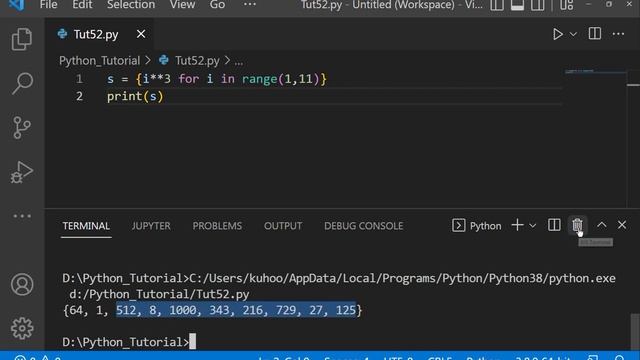Open the launch profile dropdown arrow
640x360 pixels.
pyautogui.click(x=533, y=226)
